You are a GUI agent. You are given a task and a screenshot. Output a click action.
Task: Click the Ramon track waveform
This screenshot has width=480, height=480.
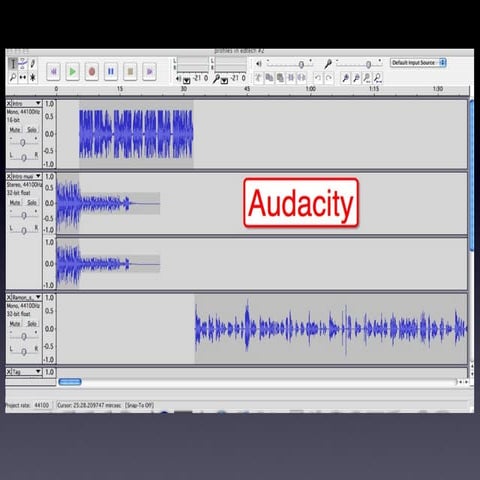tap(331, 329)
